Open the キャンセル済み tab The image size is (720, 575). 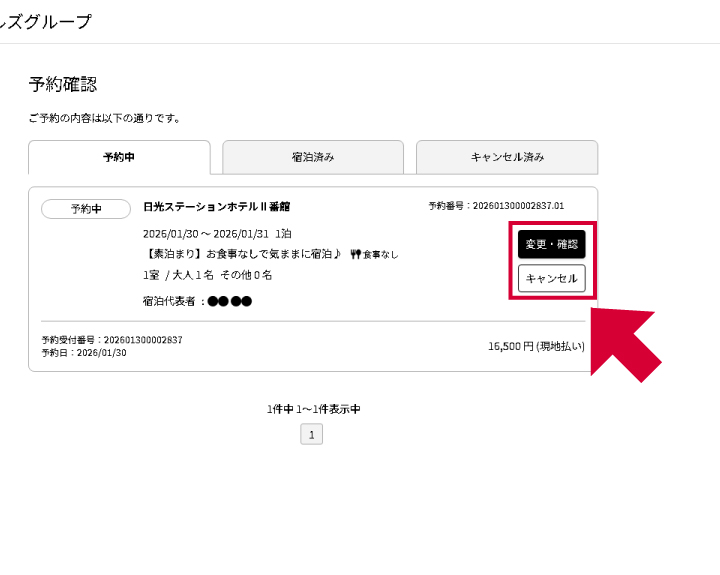(507, 158)
